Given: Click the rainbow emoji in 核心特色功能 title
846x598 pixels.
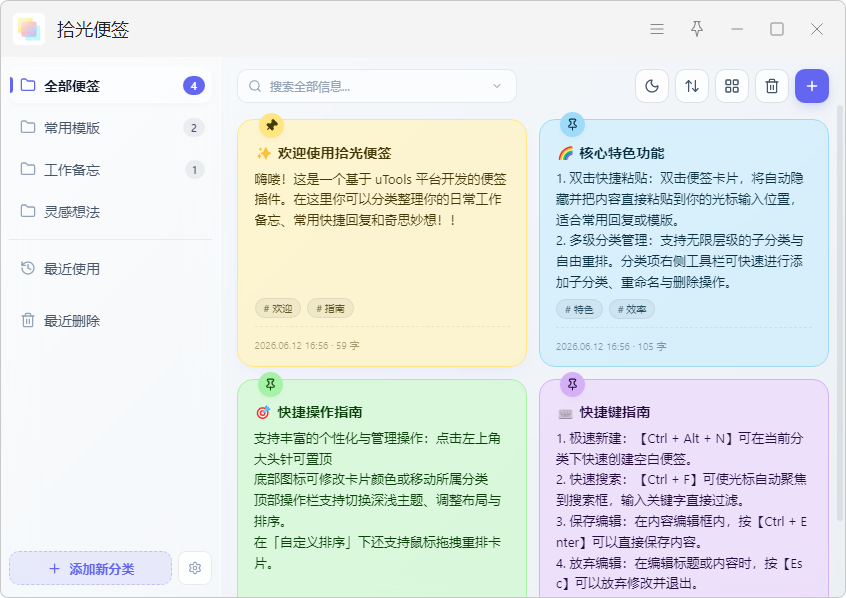Looking at the screenshot, I should coord(565,154).
